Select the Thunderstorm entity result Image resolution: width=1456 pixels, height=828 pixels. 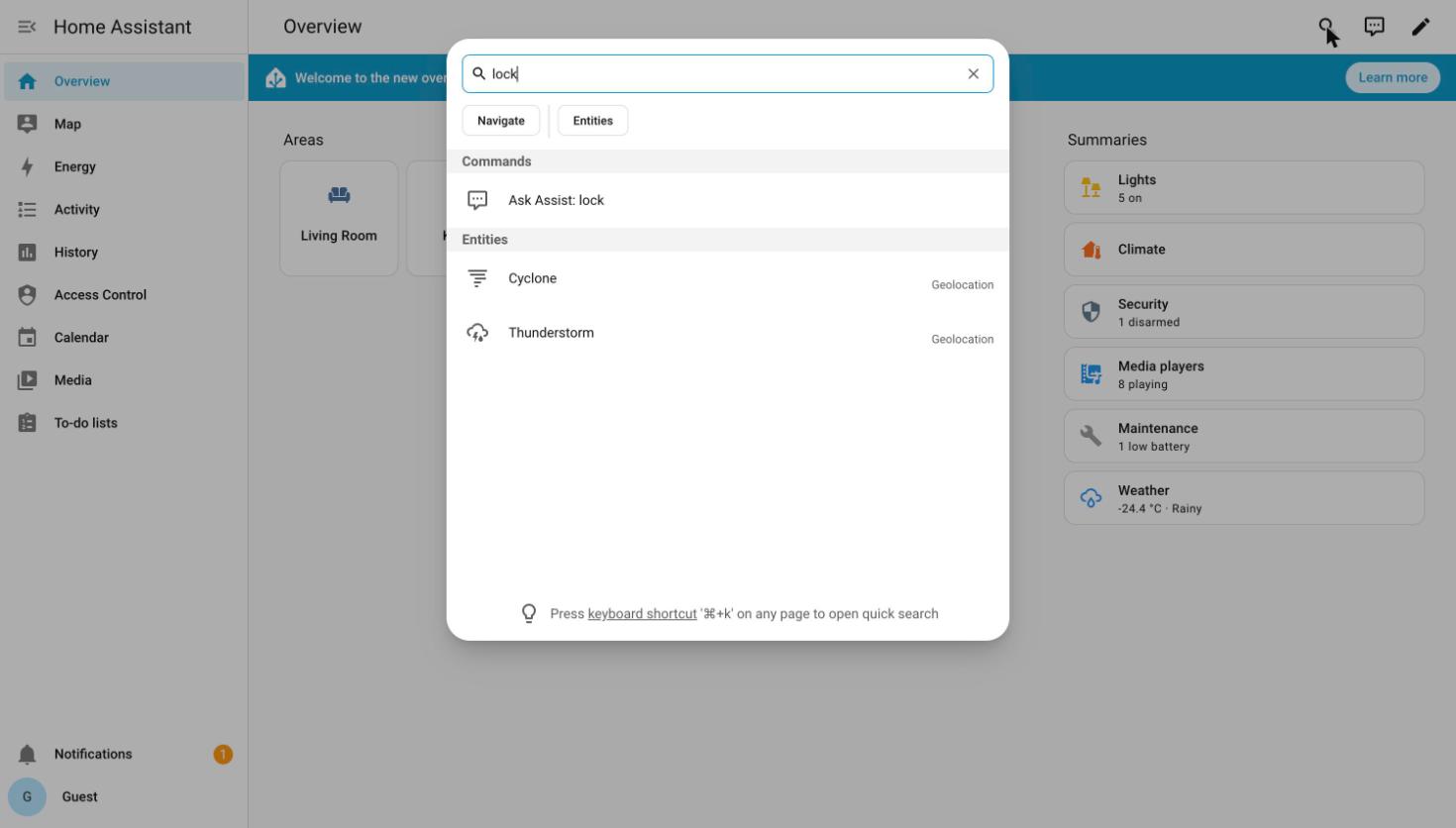coord(728,333)
